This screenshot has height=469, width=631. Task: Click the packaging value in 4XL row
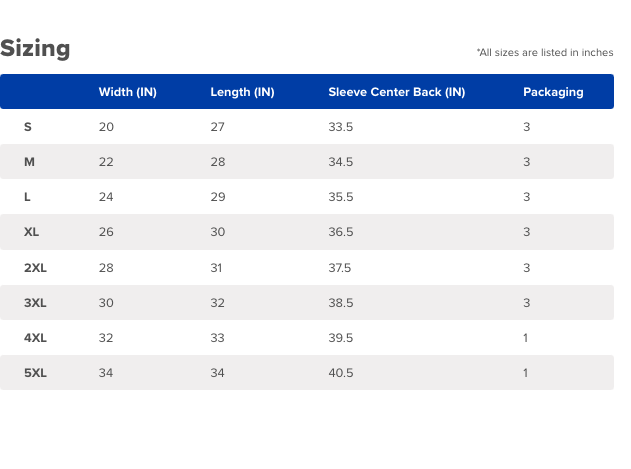point(525,338)
